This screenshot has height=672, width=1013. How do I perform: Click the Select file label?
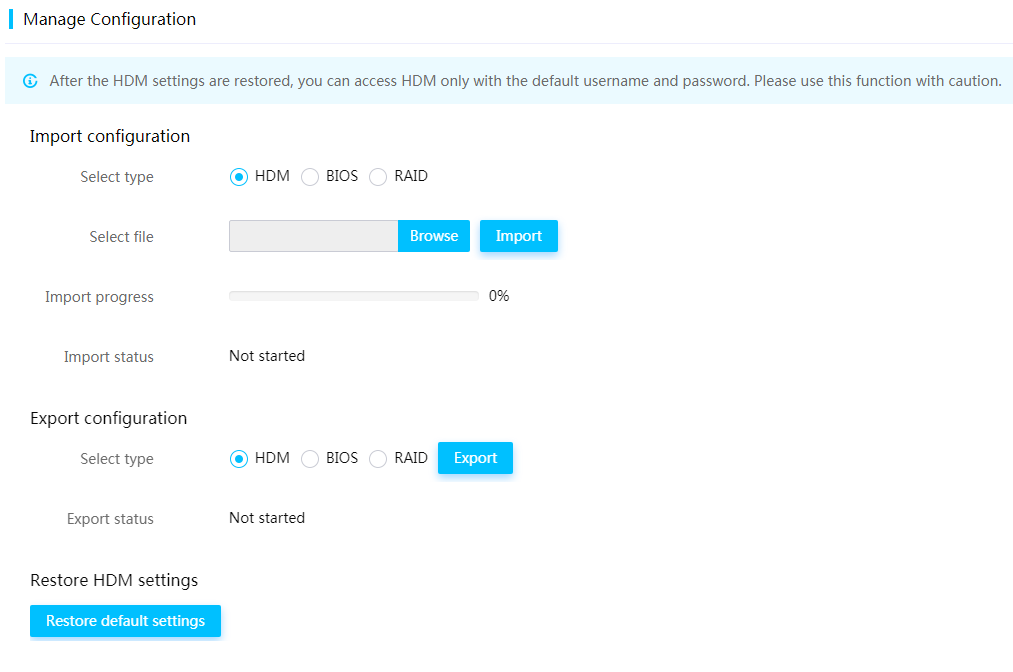pos(121,237)
